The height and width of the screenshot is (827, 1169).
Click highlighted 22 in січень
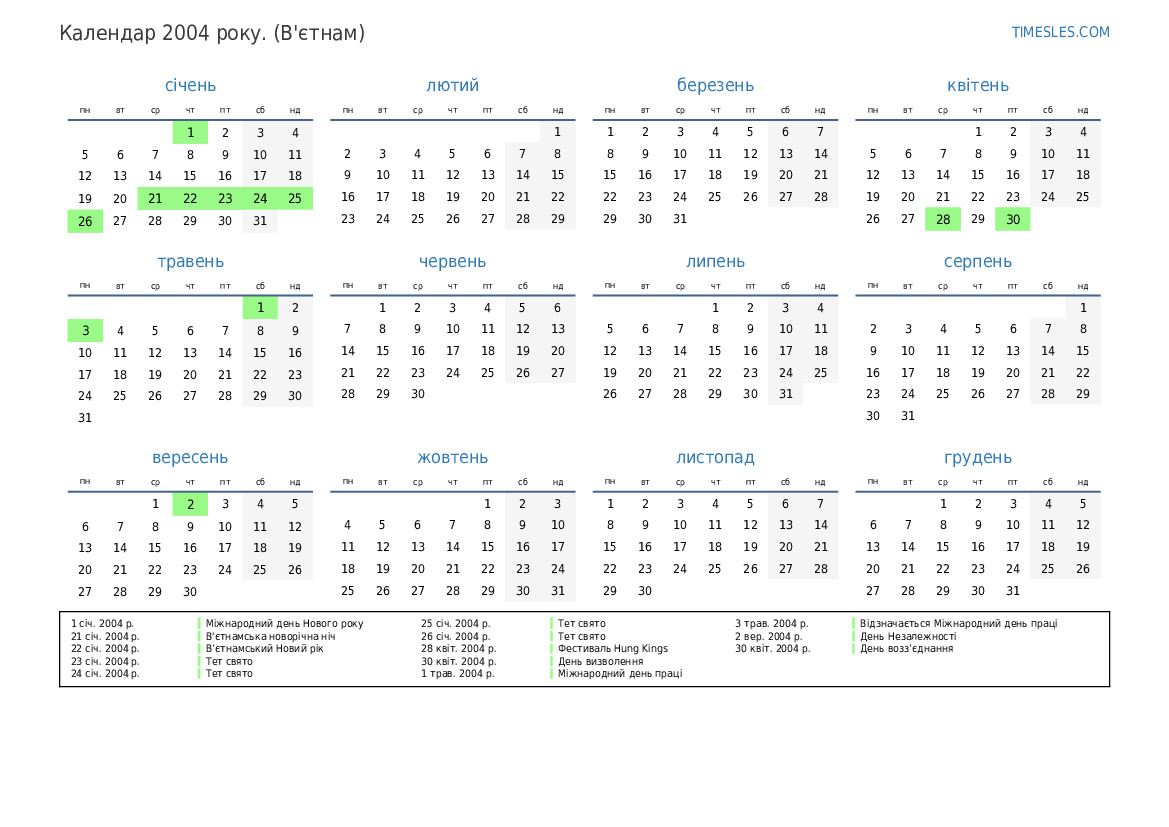190,198
